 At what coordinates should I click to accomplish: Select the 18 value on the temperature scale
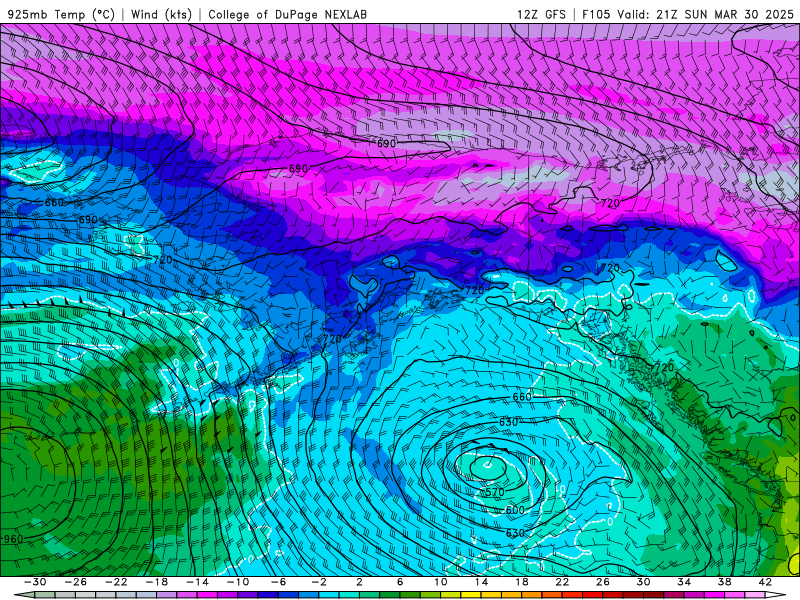pos(521,582)
